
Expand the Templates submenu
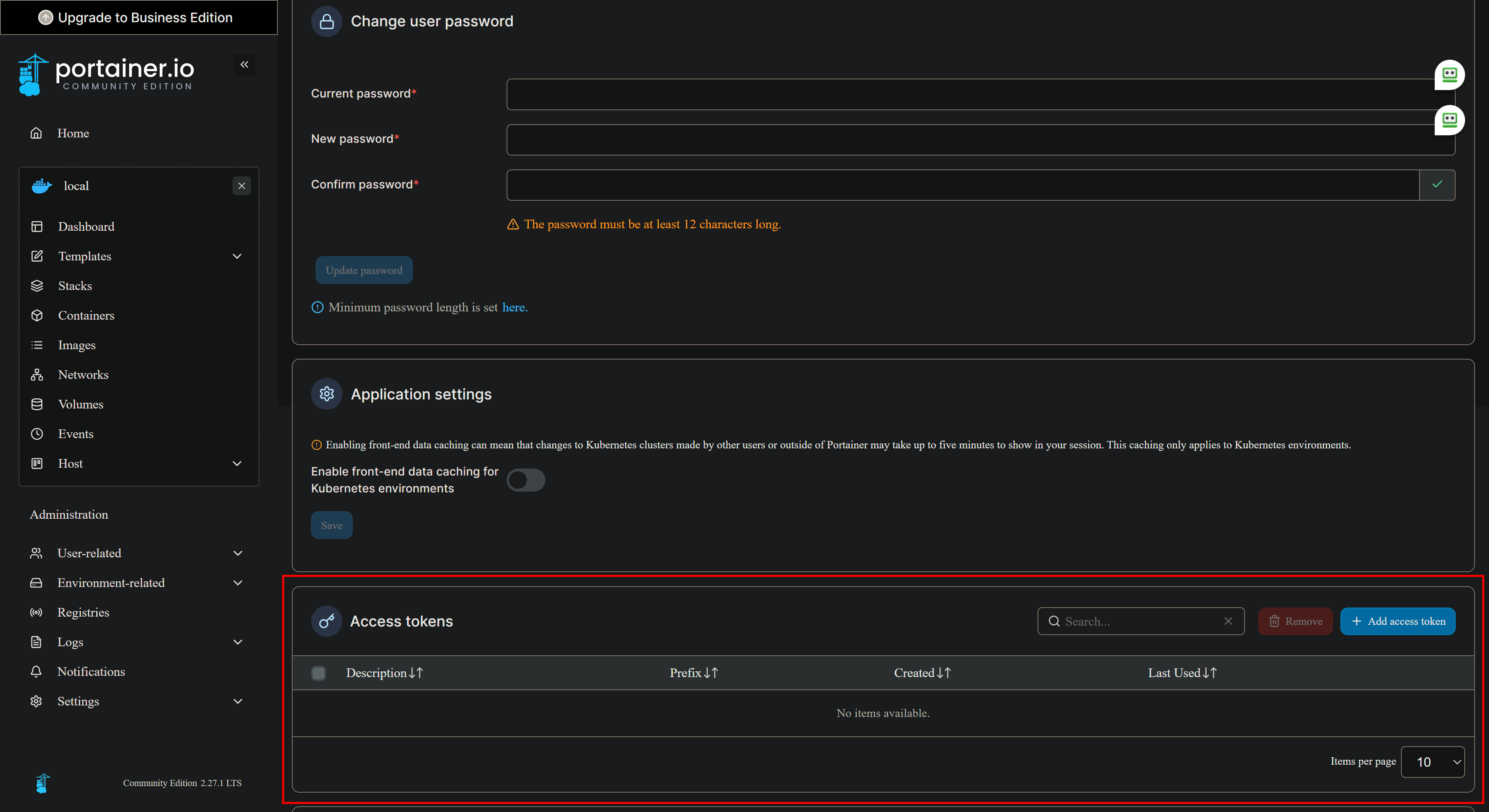pyautogui.click(x=237, y=256)
